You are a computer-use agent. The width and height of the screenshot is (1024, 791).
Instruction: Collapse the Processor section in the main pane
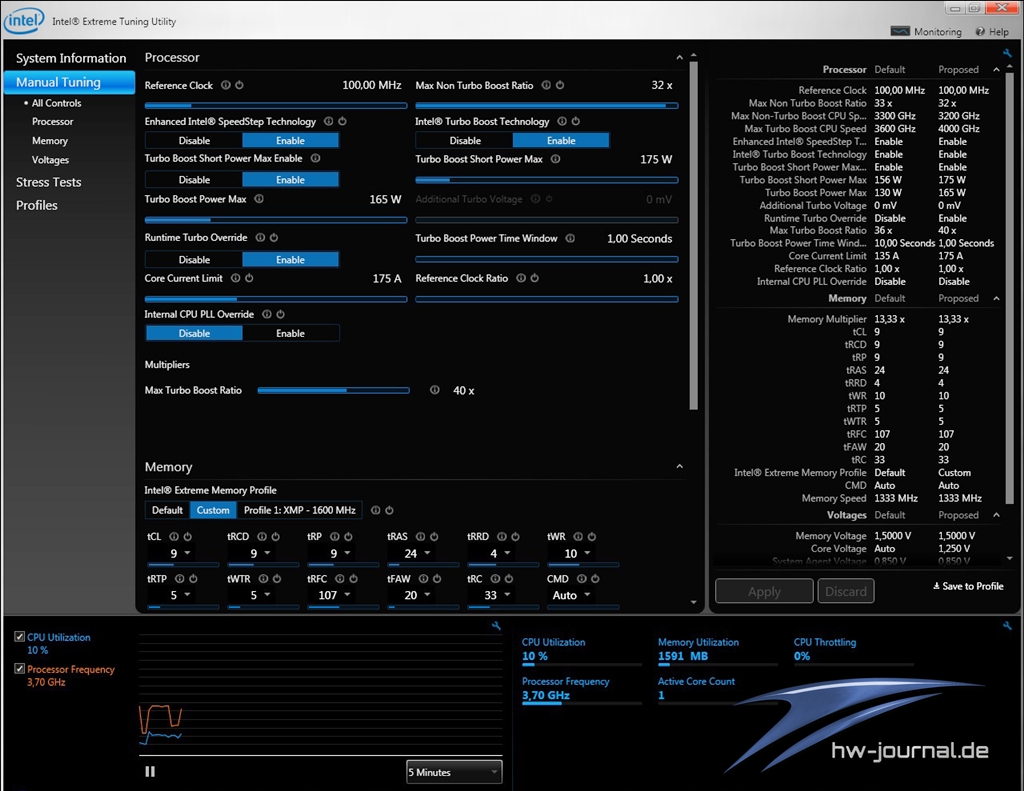click(679, 57)
